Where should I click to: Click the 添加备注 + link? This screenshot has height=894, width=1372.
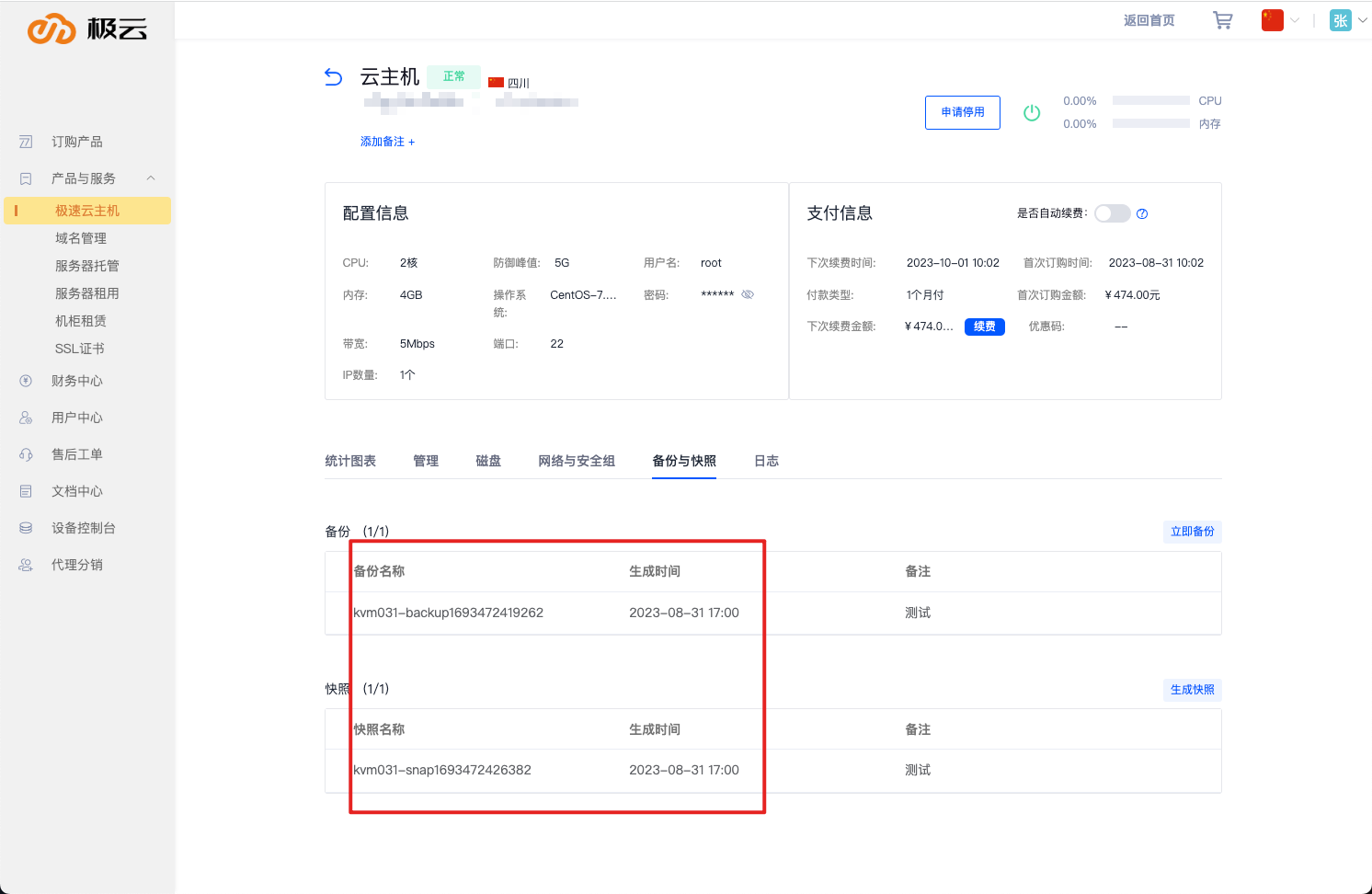(387, 142)
